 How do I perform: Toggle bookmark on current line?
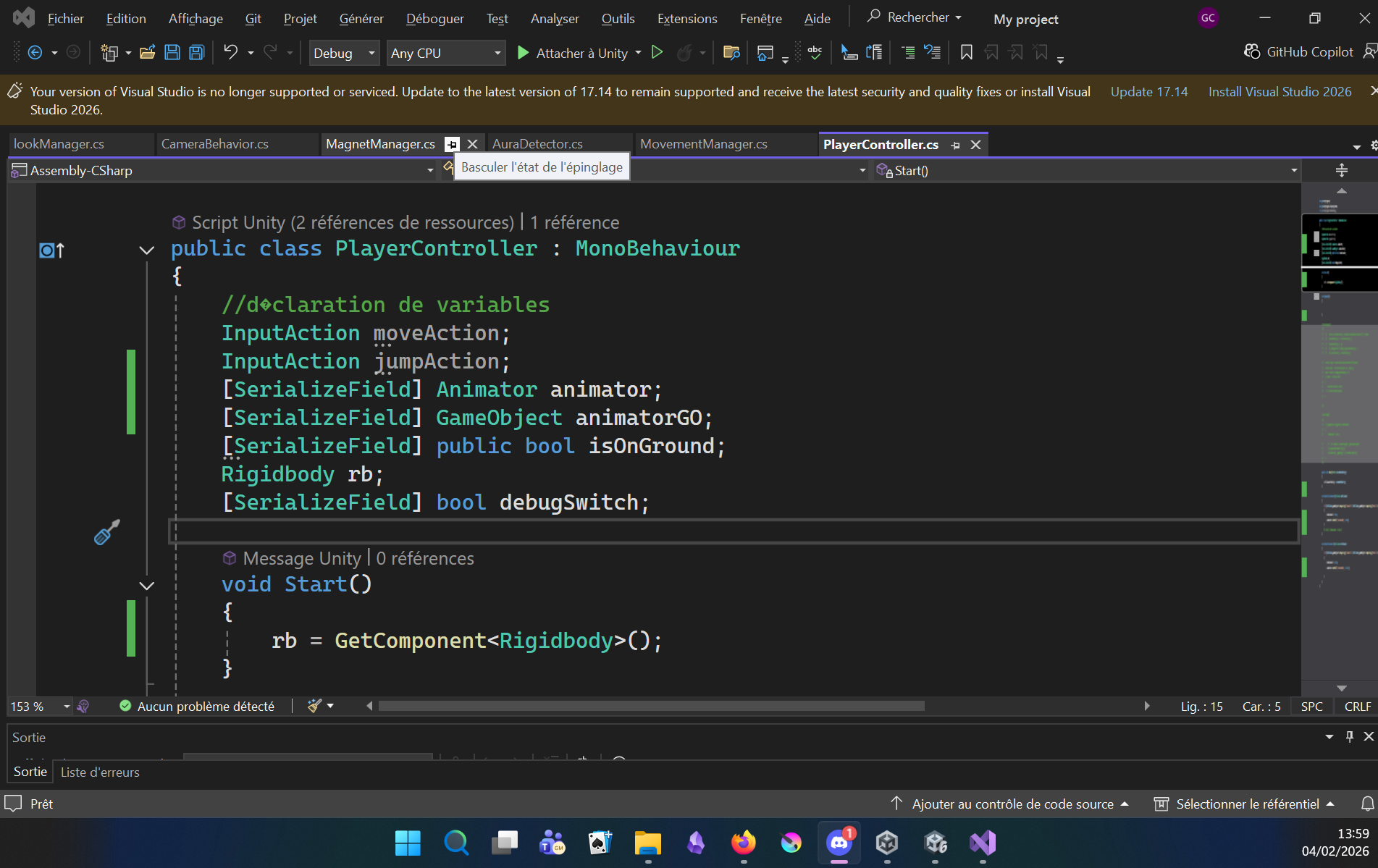click(966, 53)
